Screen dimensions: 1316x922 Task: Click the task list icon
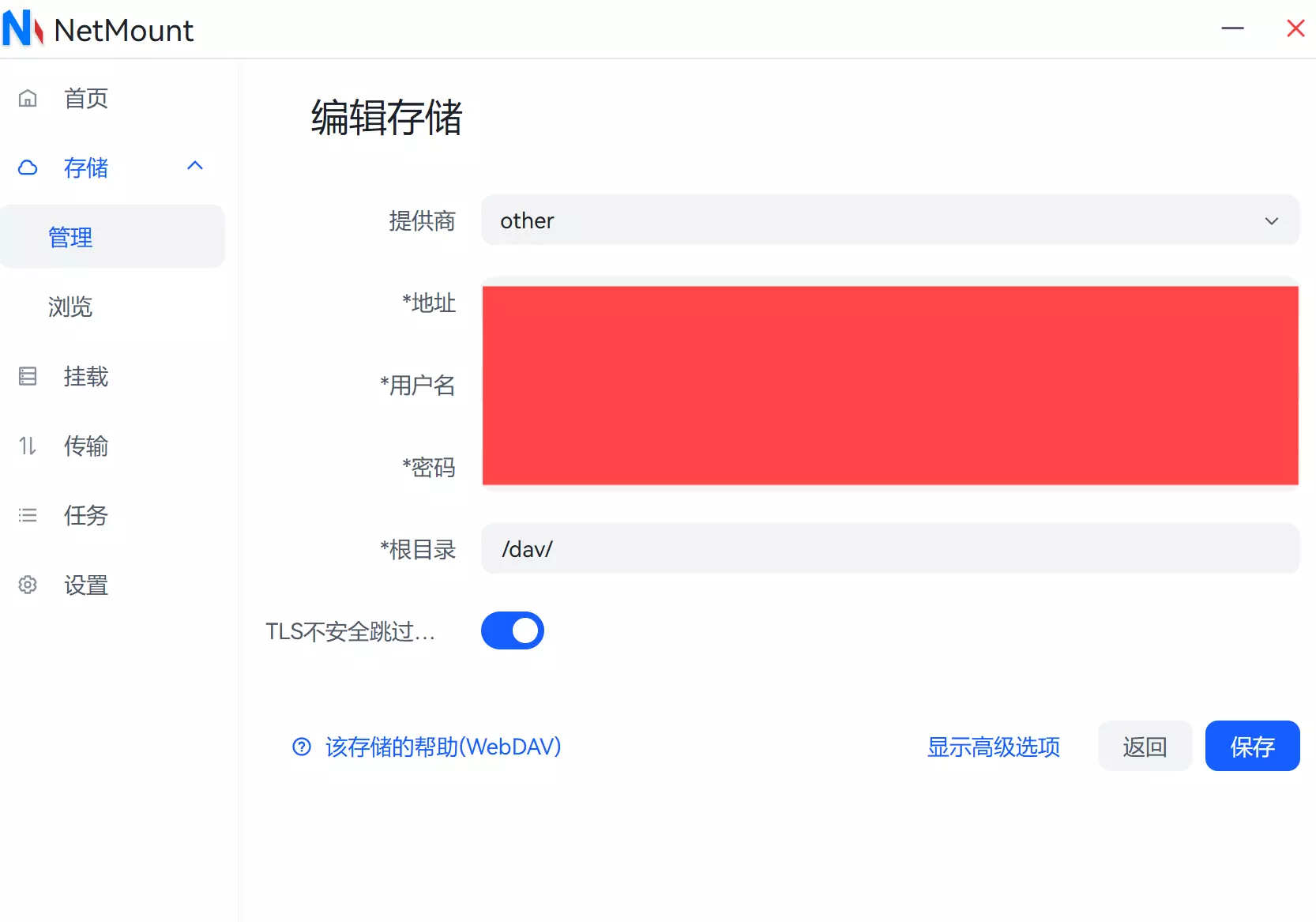(x=28, y=516)
